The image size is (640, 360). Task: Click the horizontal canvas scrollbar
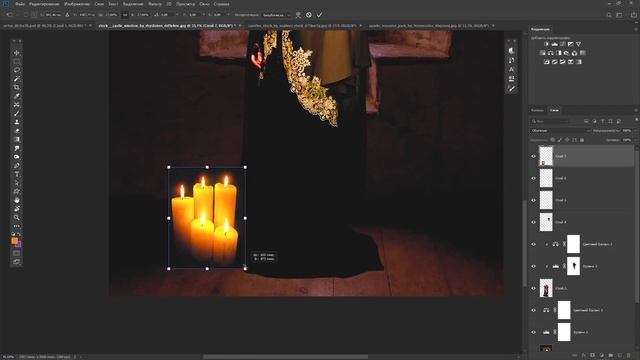click(x=286, y=357)
